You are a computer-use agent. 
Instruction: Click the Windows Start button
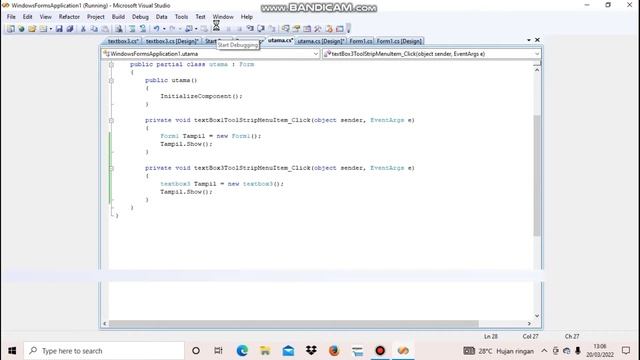(12, 351)
